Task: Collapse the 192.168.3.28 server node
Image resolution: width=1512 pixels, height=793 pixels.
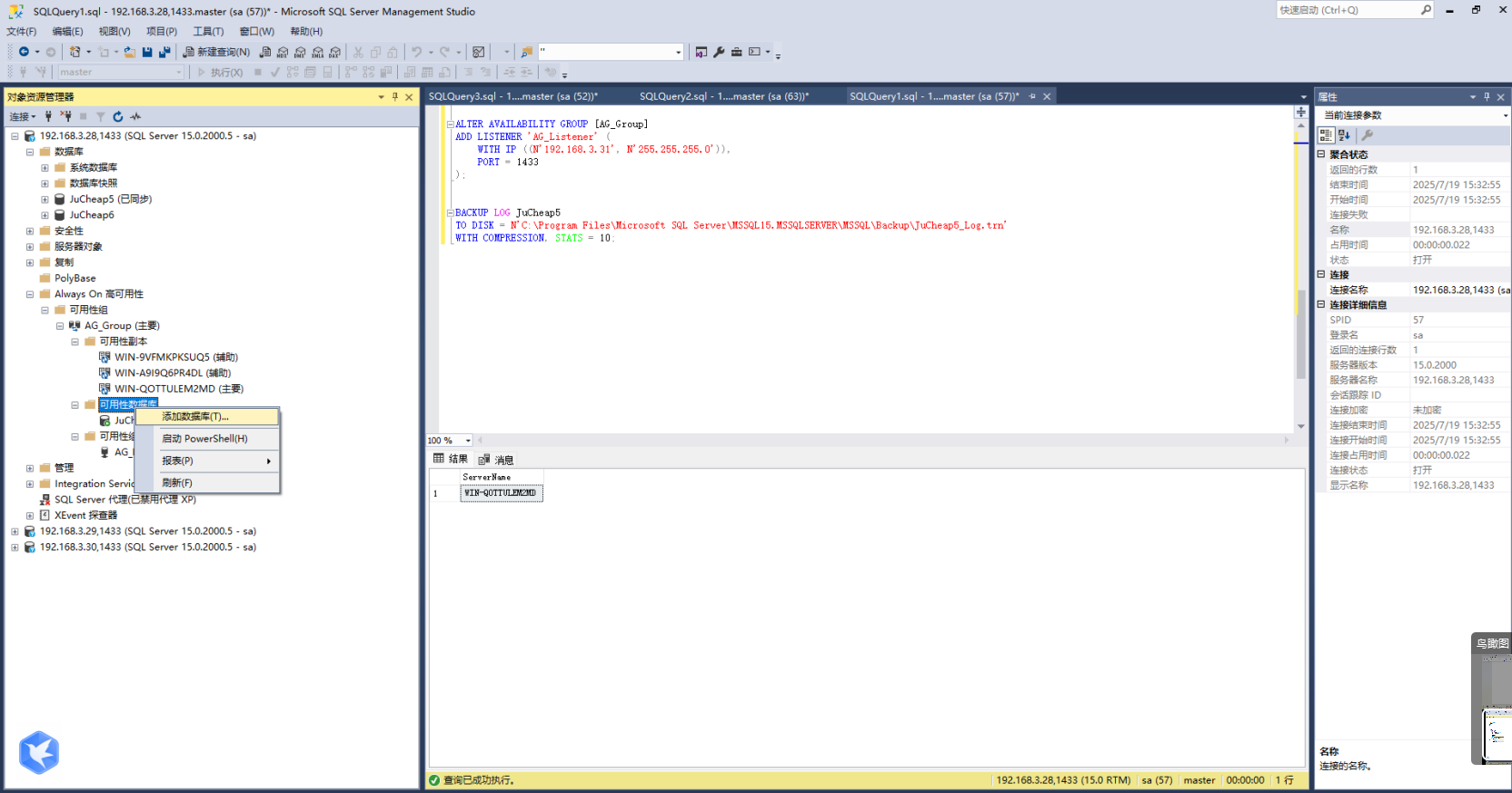Action: tap(15, 136)
